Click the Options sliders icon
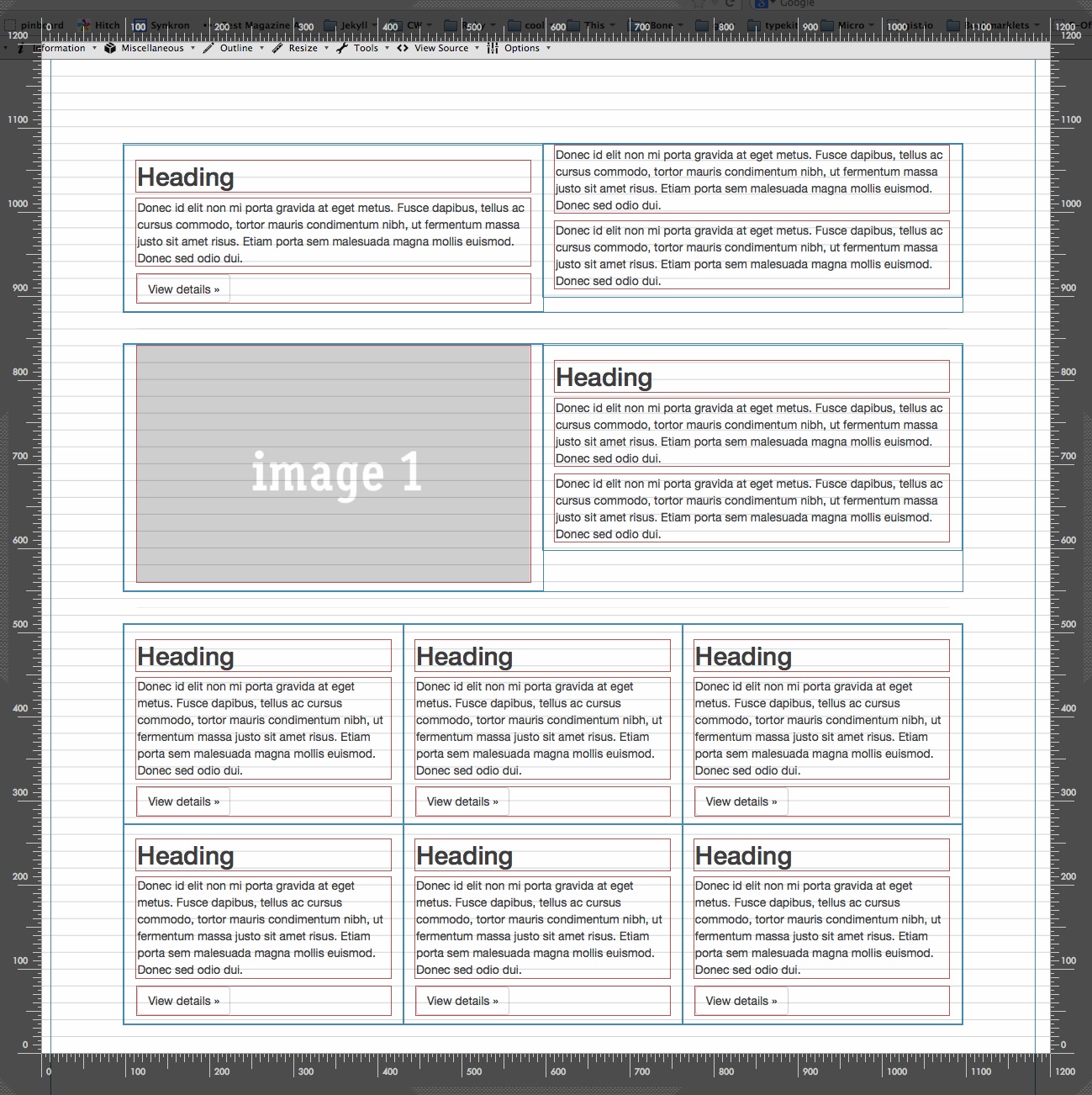 [x=493, y=49]
